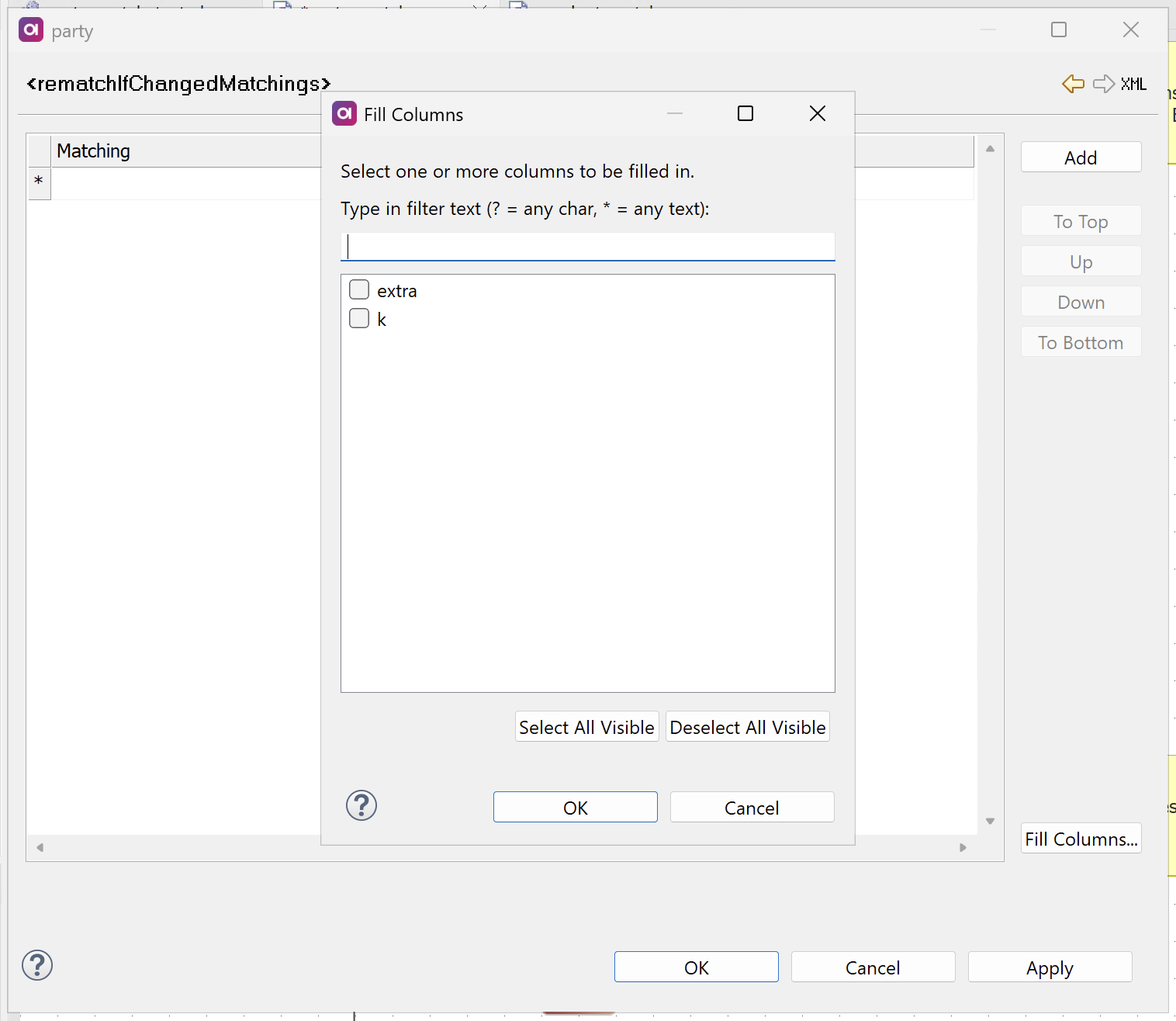Check the k column checkbox
1176x1021 pixels.
point(359,319)
